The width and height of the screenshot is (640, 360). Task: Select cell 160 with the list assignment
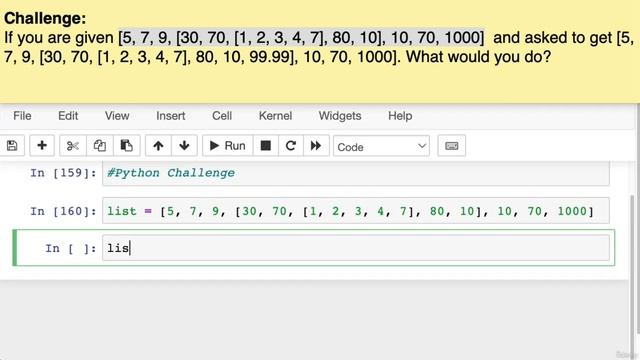pyautogui.click(x=356, y=211)
